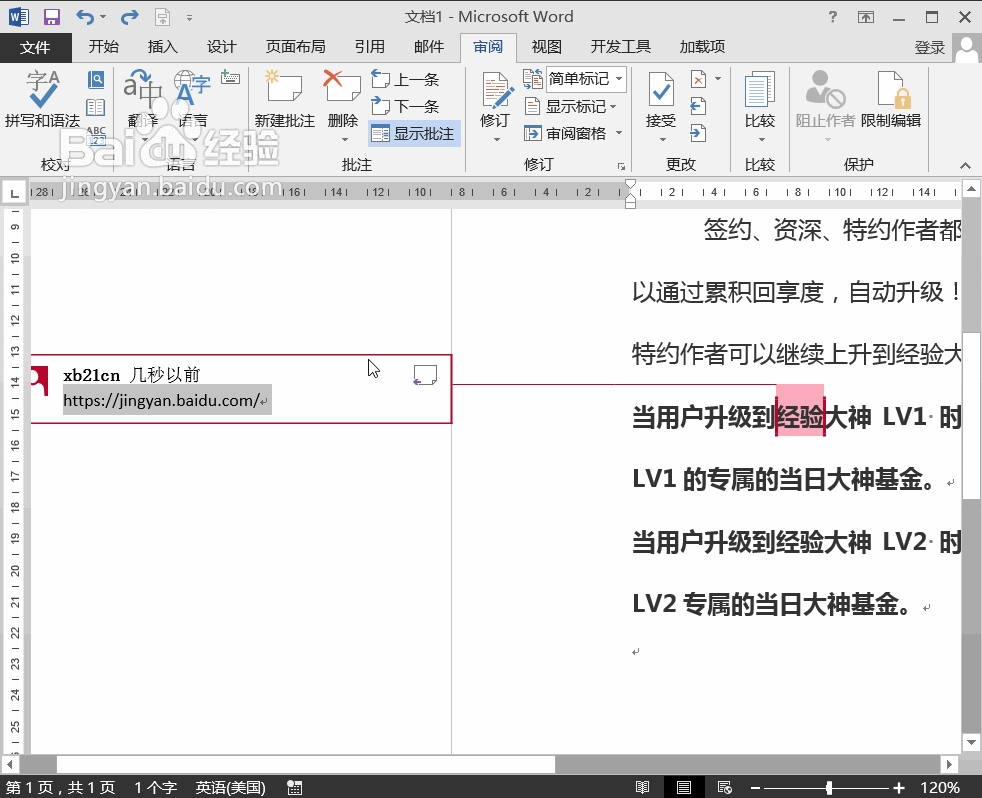Click the previous change arrow icon
The image size is (982, 798).
(x=698, y=106)
